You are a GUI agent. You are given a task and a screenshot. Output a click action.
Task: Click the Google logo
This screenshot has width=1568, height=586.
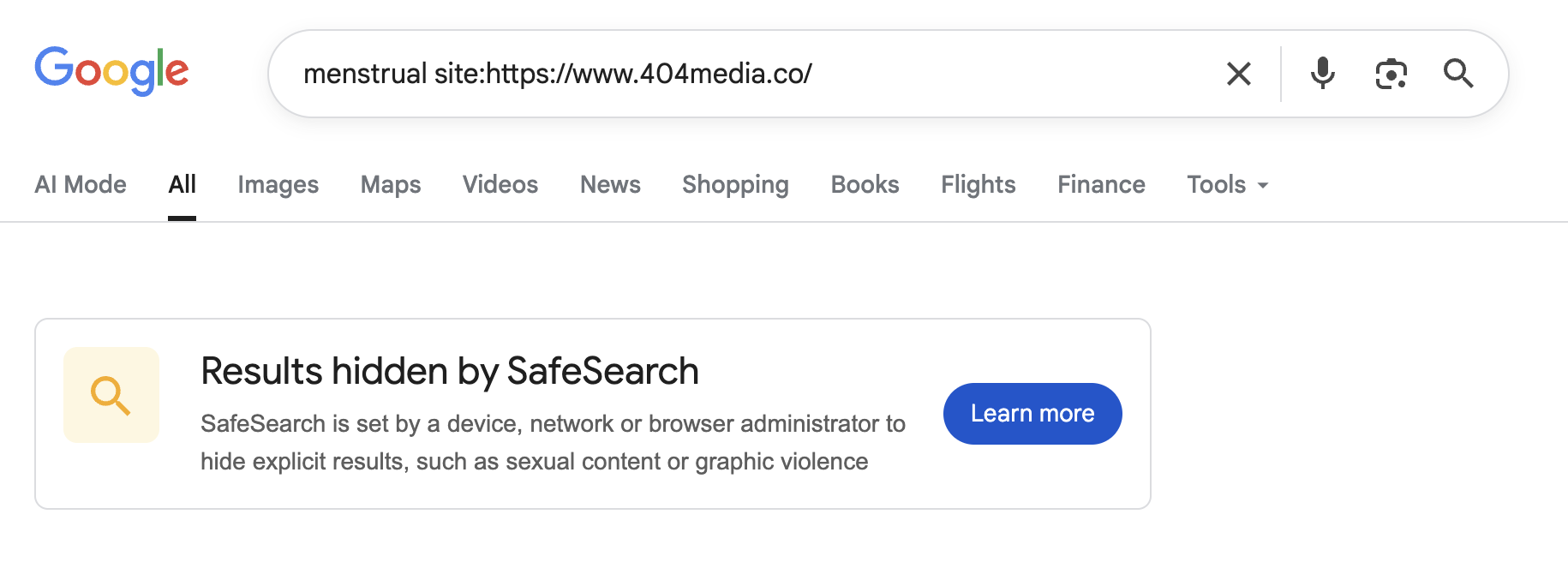(111, 70)
